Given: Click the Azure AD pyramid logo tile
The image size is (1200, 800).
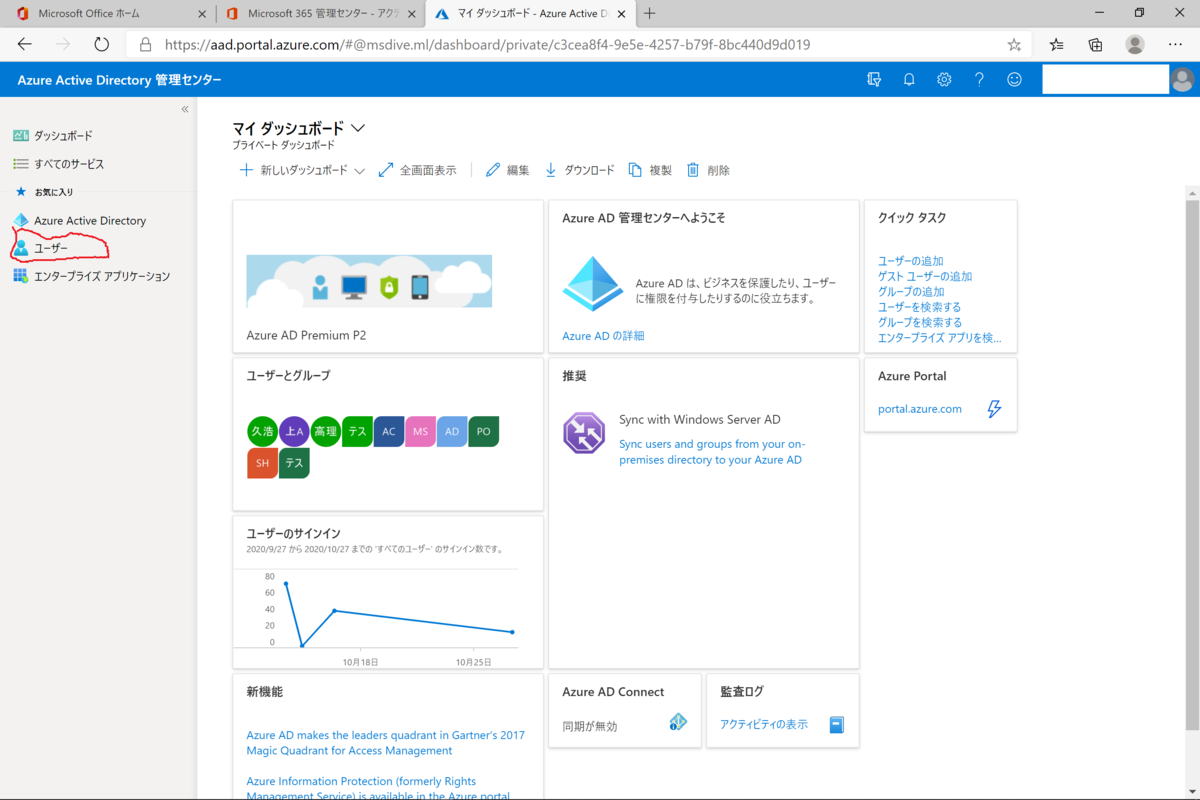Looking at the screenshot, I should [593, 284].
